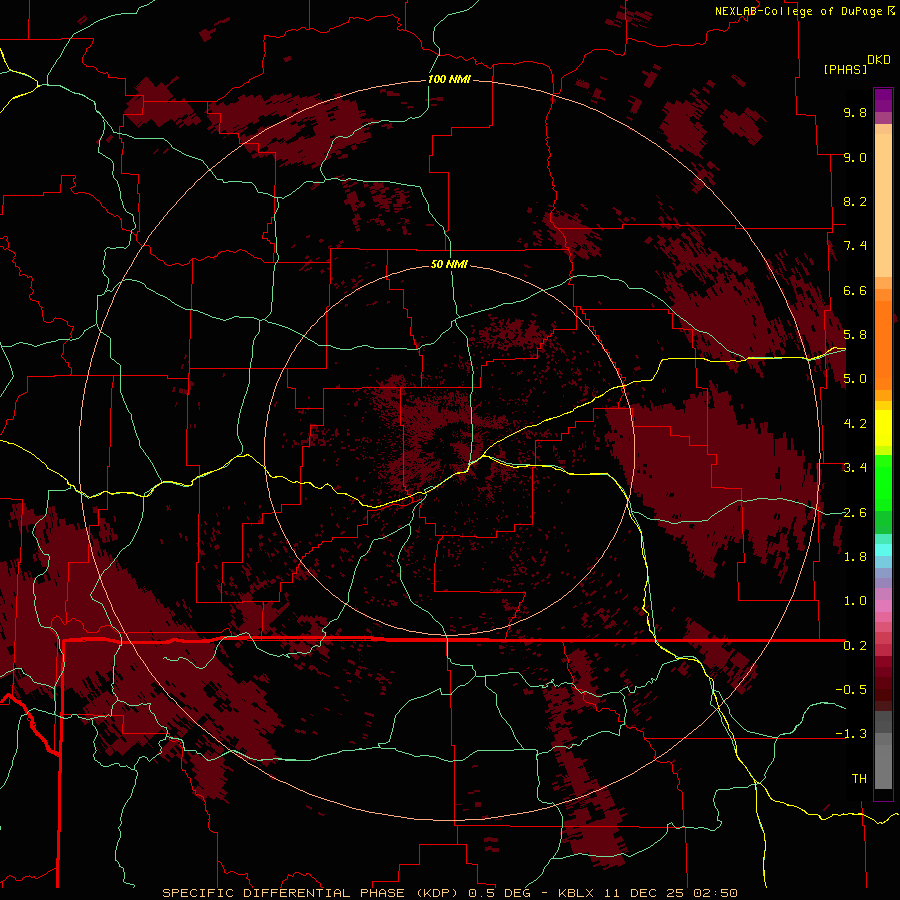
Task: Pick the yellow segment of the color bar
Action: pos(883,428)
